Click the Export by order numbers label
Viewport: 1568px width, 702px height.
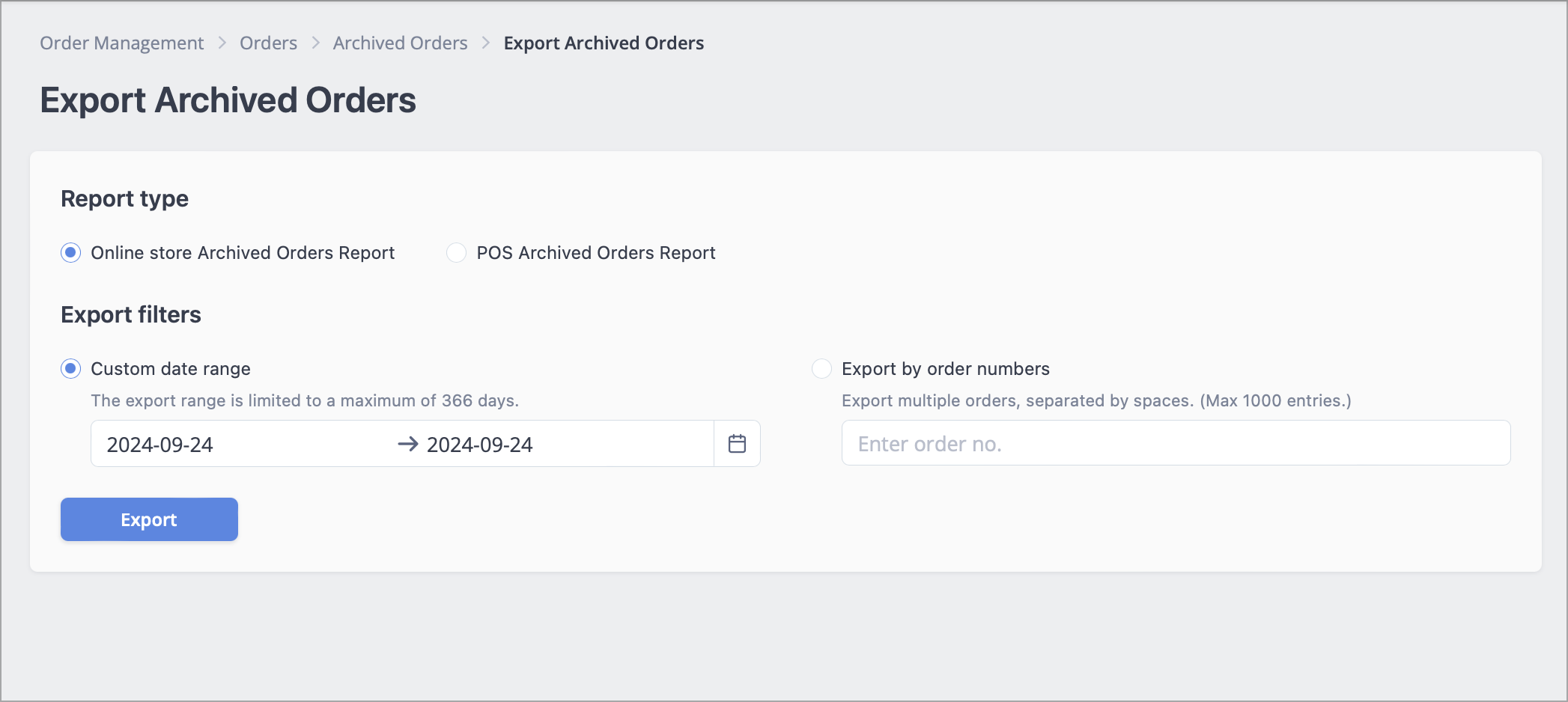tap(946, 369)
